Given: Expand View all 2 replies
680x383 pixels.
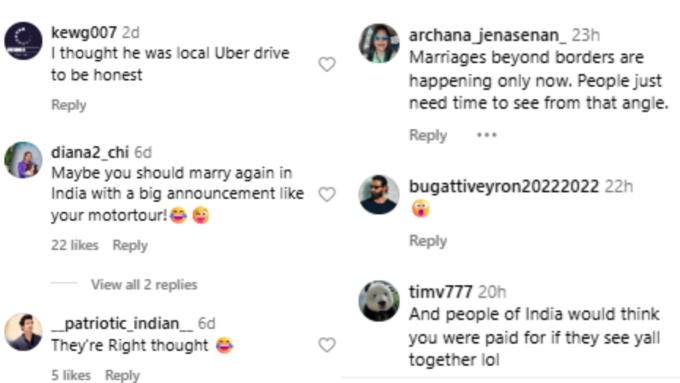Looking at the screenshot, I should [144, 285].
